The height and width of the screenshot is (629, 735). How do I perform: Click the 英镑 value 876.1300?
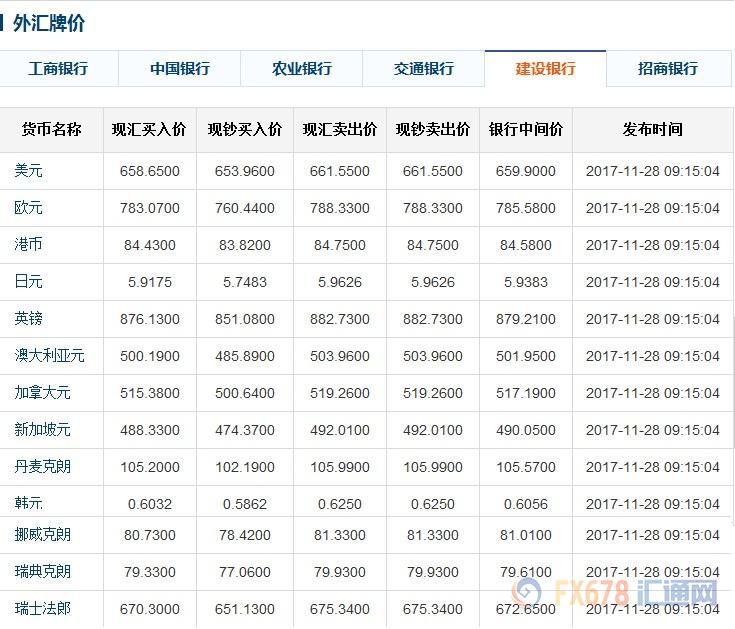point(150,319)
